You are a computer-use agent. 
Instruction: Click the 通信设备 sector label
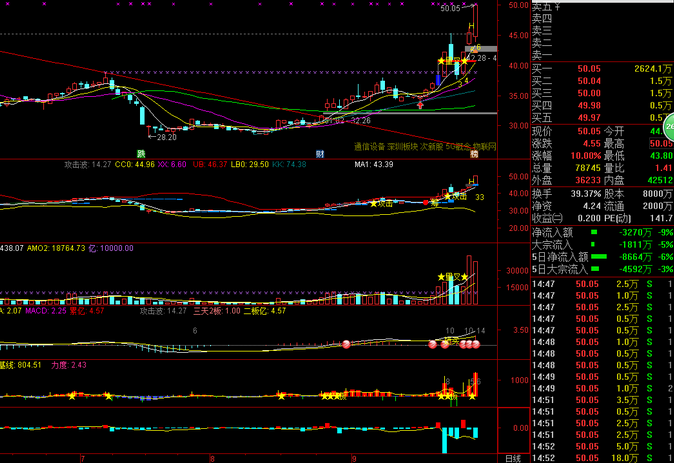pyautogui.click(x=370, y=147)
